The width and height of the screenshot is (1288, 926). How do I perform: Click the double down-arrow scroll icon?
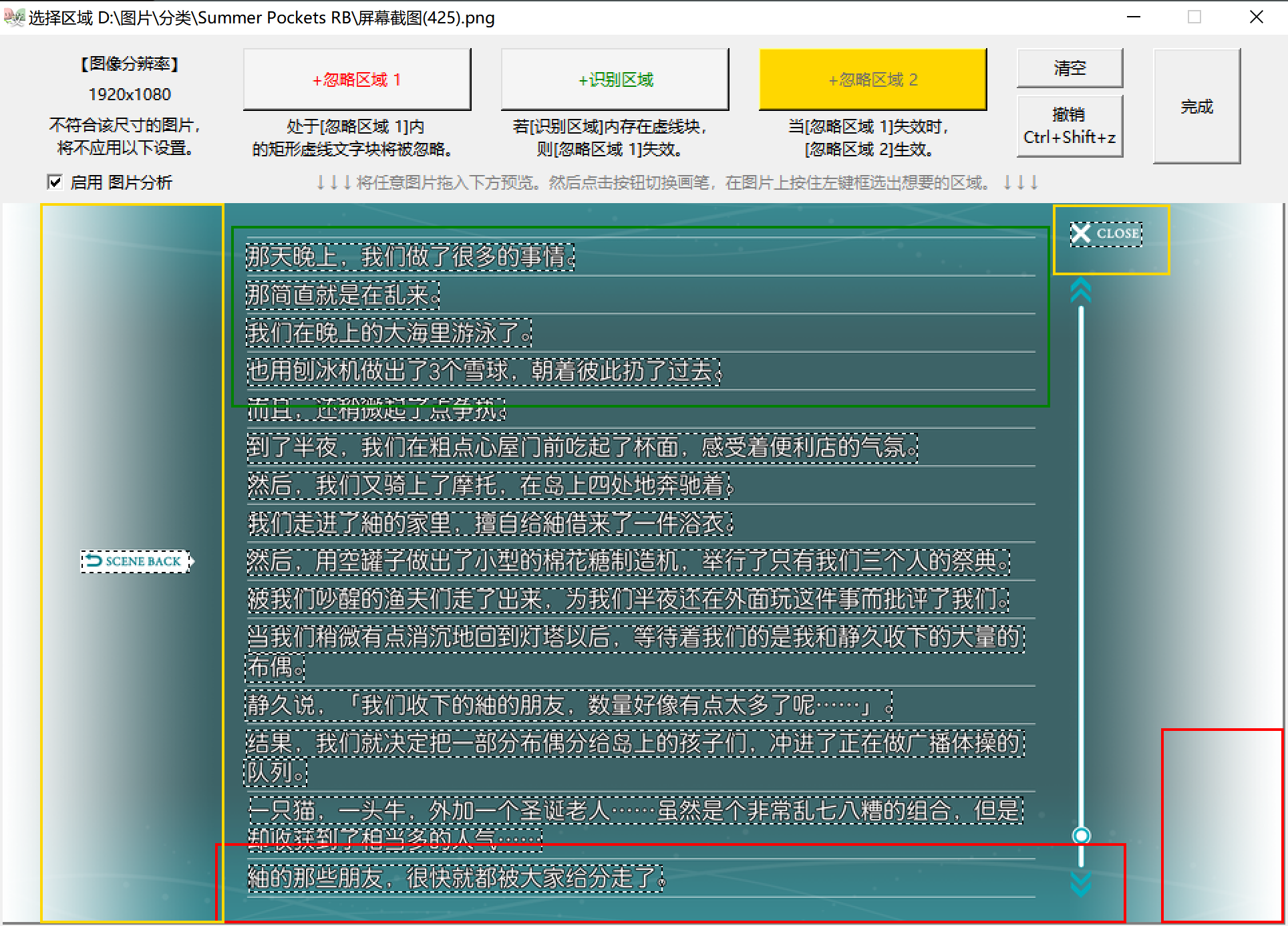pyautogui.click(x=1080, y=883)
